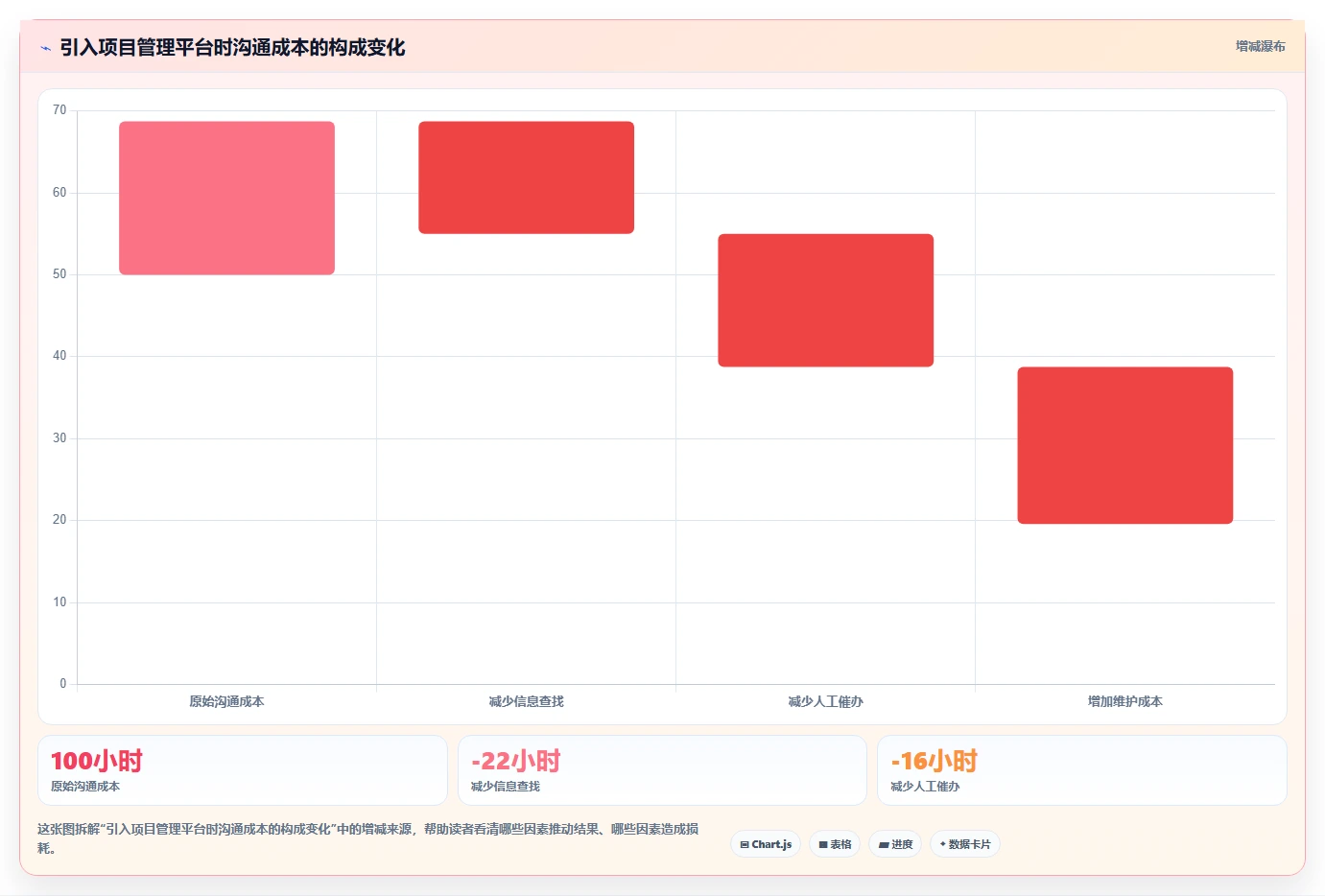This screenshot has height=896, width=1325.
Task: Open the 100小时 data card
Action: (x=242, y=770)
